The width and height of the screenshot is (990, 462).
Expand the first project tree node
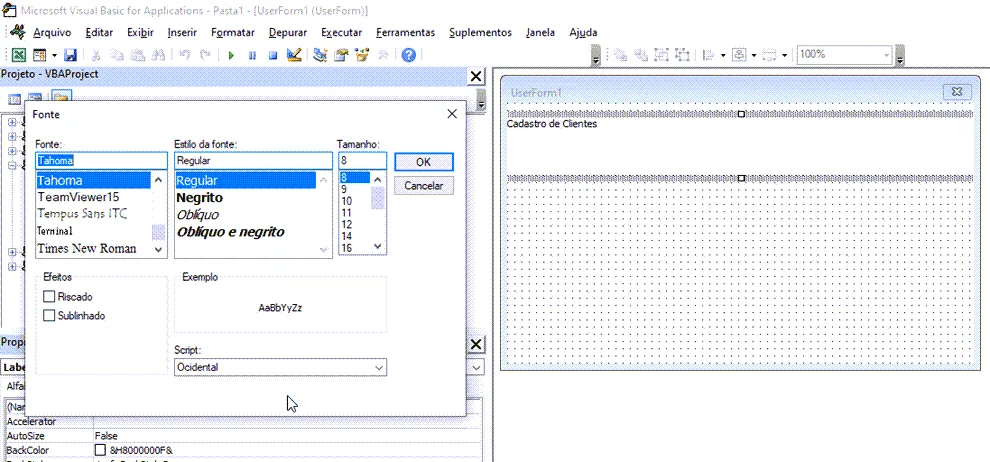click(11, 121)
